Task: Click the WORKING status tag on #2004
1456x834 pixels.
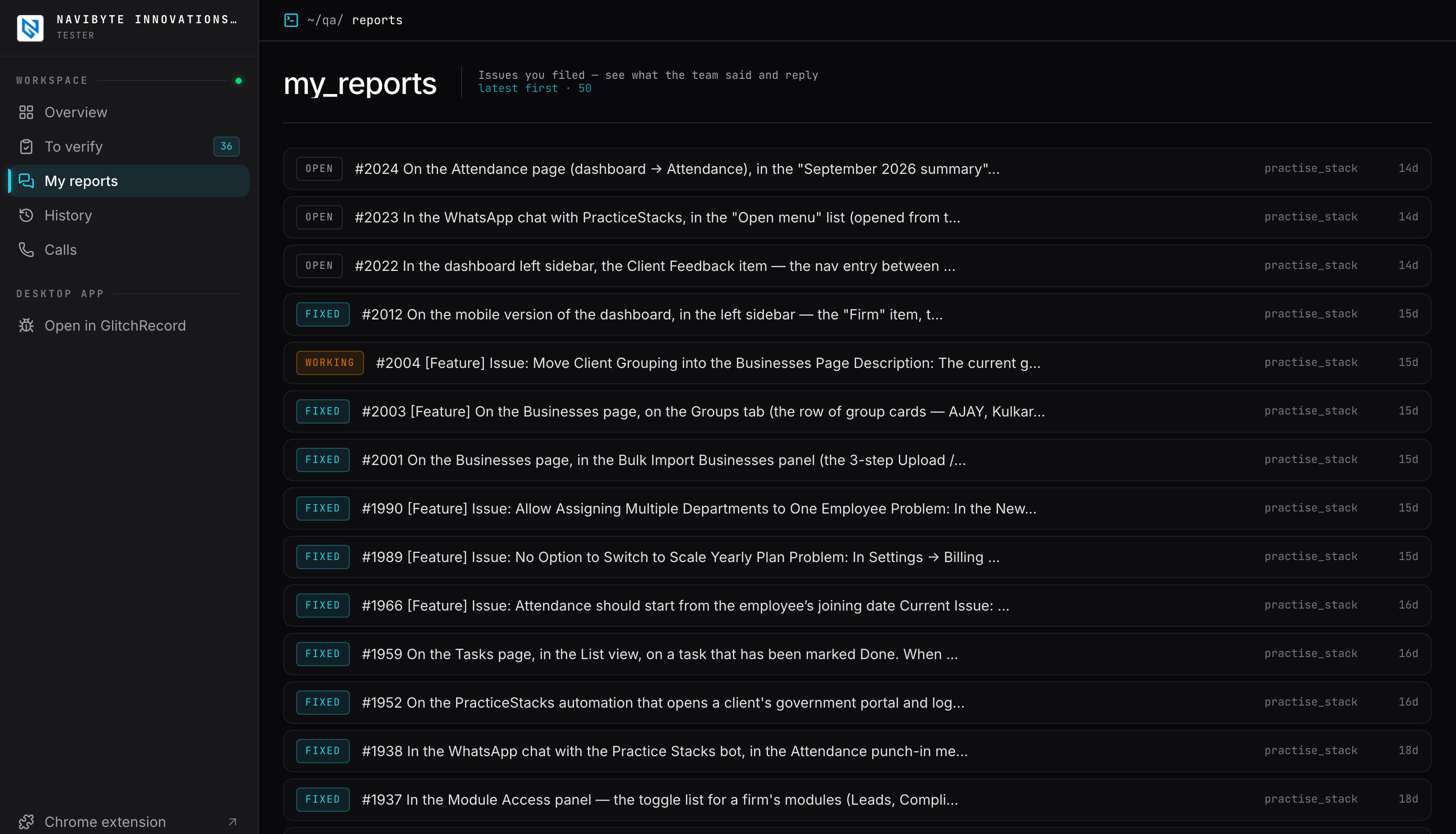Action: [329, 362]
